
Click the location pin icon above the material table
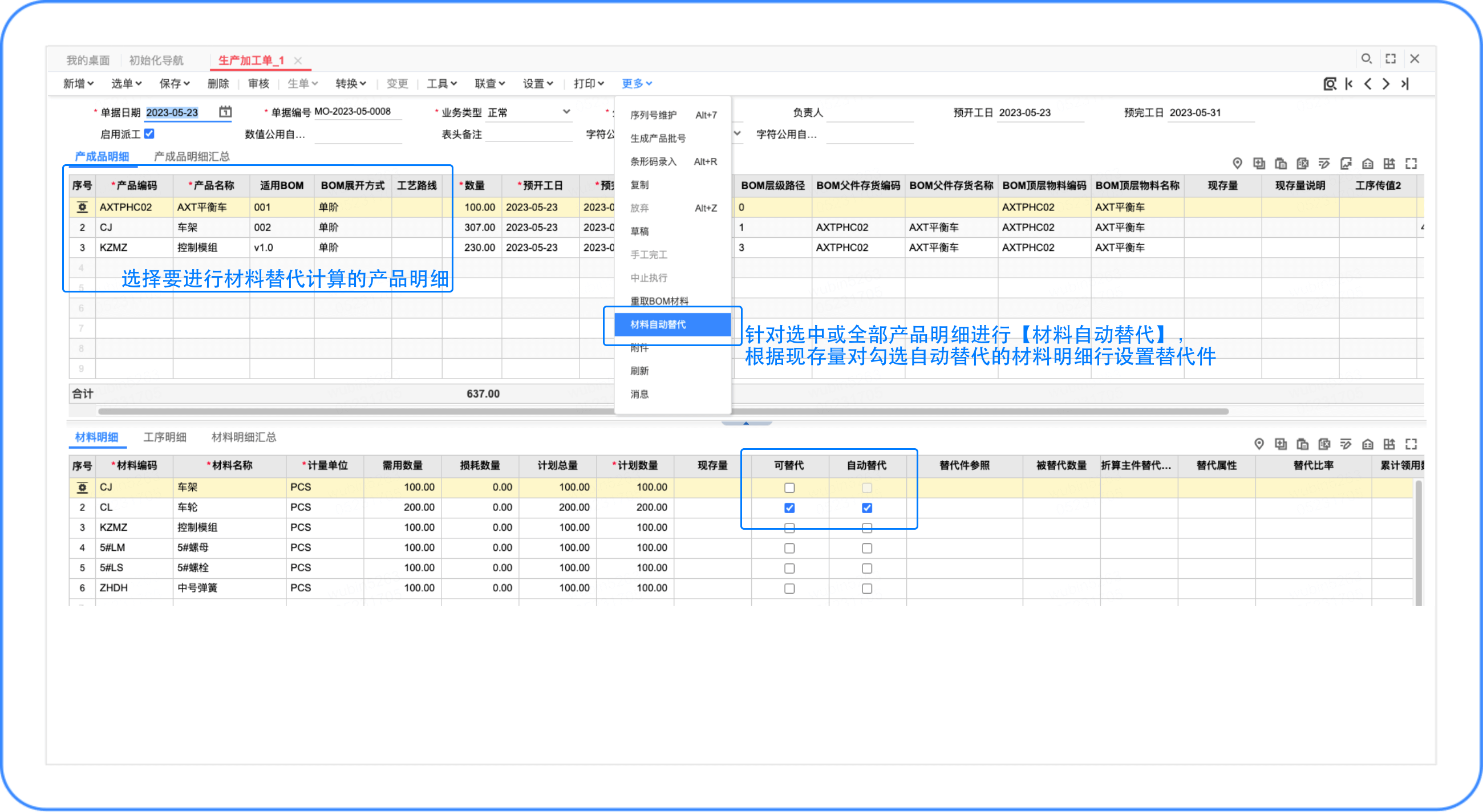[1259, 444]
